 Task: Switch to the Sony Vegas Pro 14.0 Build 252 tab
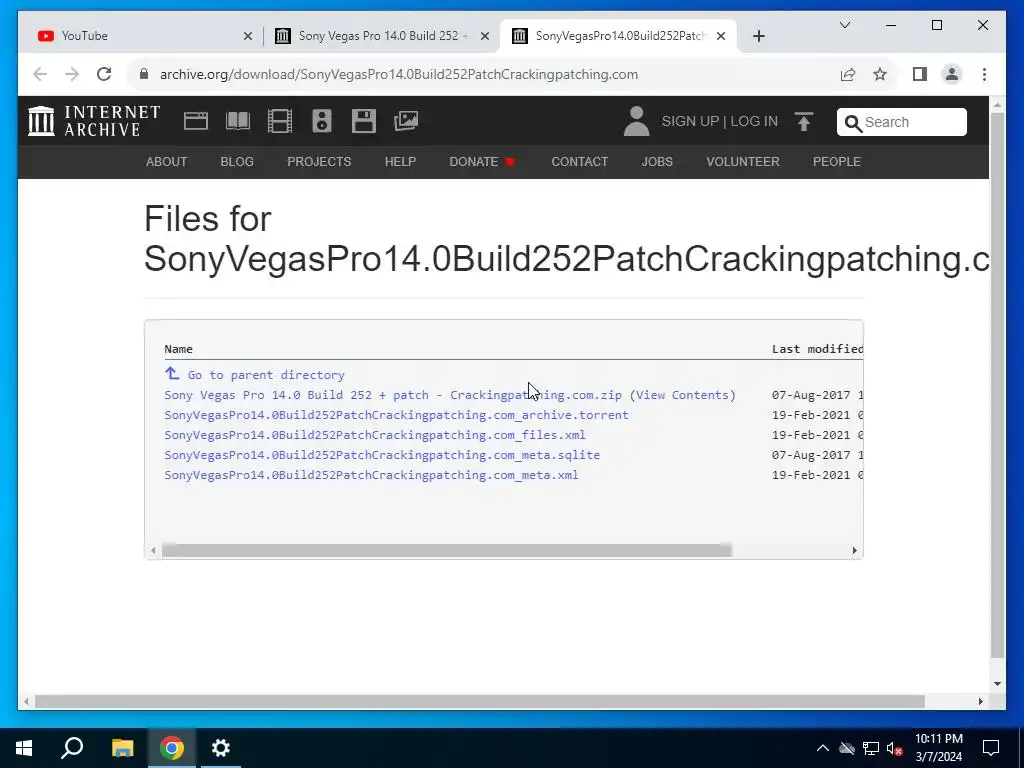coord(381,36)
